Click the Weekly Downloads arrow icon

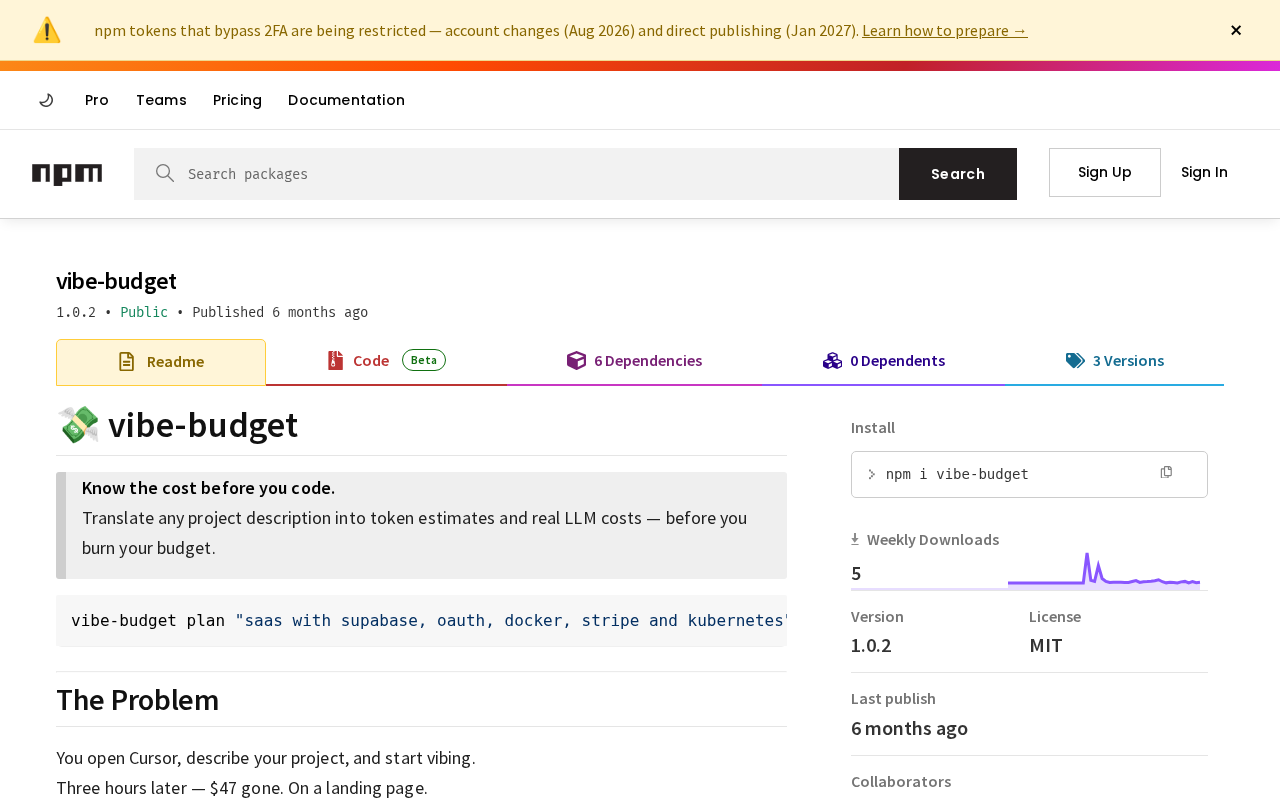[x=855, y=539]
